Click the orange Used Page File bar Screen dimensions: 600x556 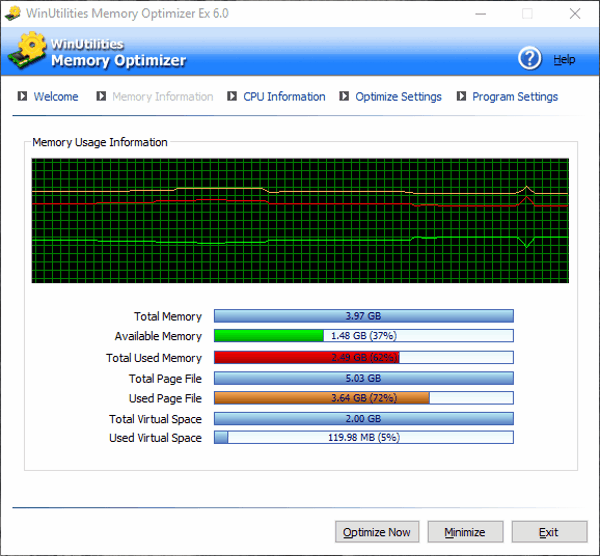pos(364,398)
